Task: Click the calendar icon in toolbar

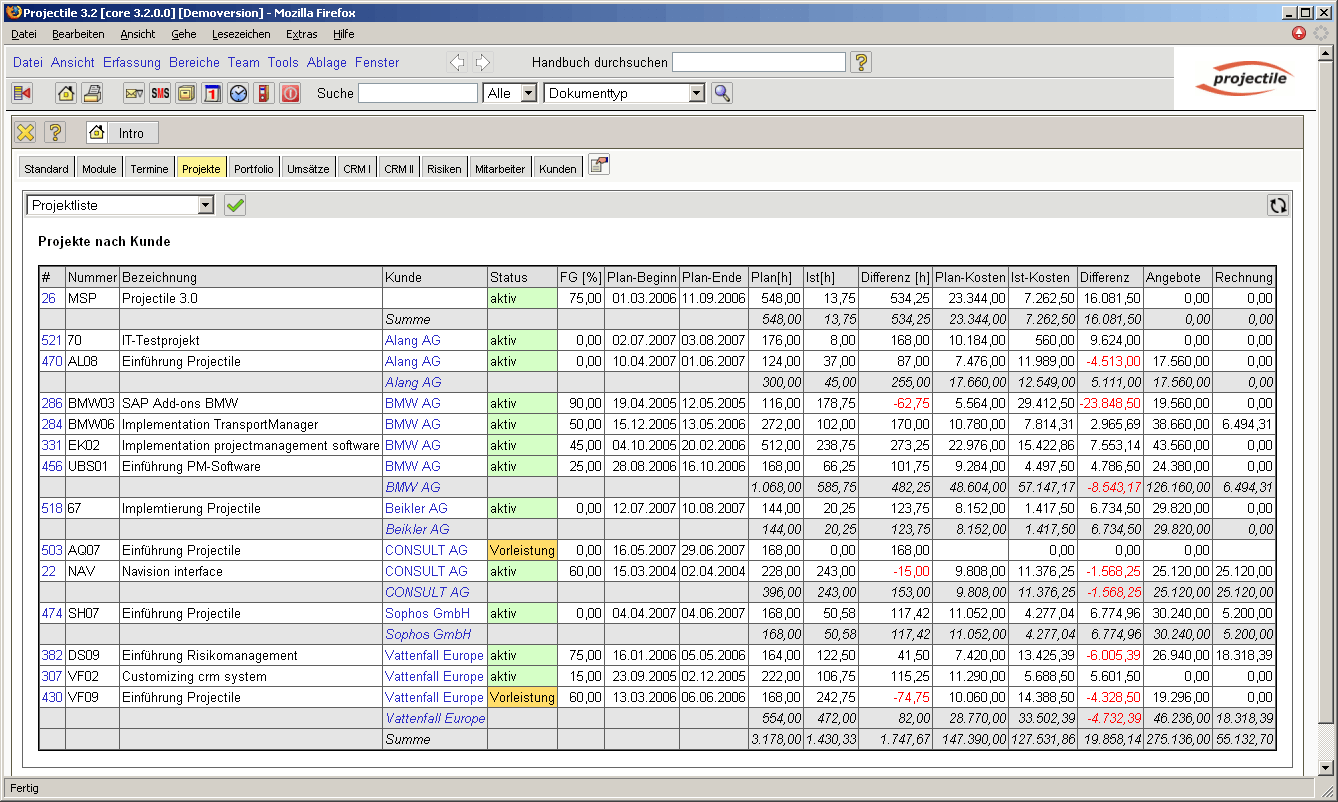Action: pos(212,93)
